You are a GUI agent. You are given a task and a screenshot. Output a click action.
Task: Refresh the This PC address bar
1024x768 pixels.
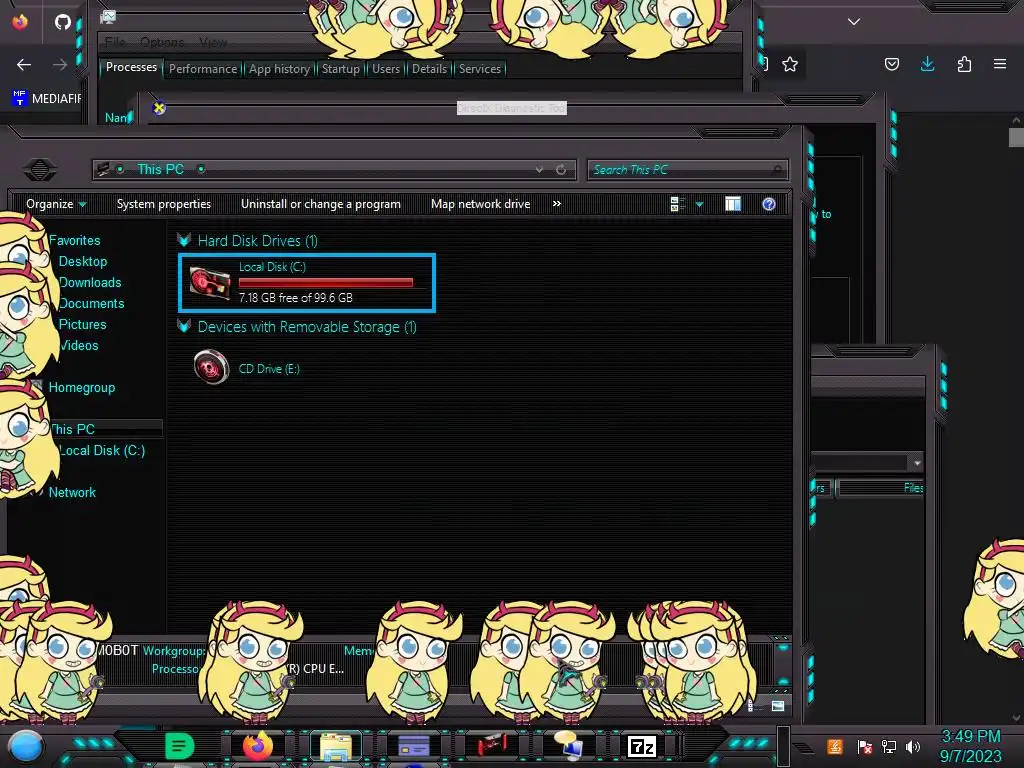click(561, 170)
